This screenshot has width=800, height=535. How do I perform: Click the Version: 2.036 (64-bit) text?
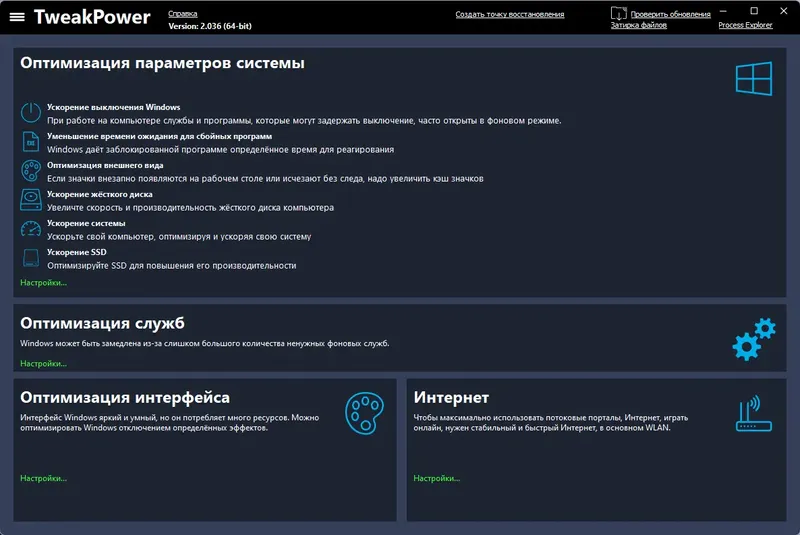(x=210, y=26)
